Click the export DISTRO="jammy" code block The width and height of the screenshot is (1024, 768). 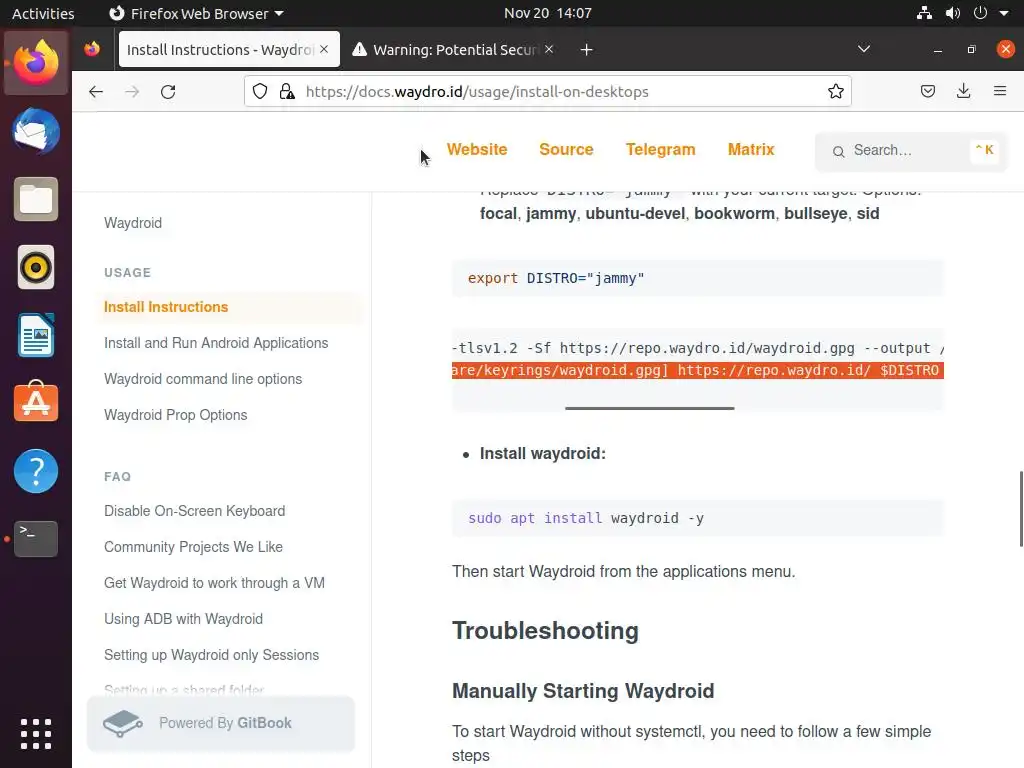coord(697,278)
